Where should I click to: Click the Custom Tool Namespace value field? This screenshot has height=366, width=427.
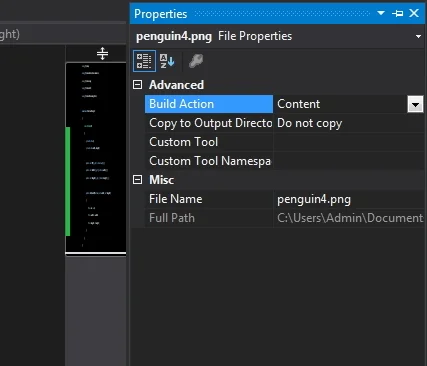click(x=349, y=161)
